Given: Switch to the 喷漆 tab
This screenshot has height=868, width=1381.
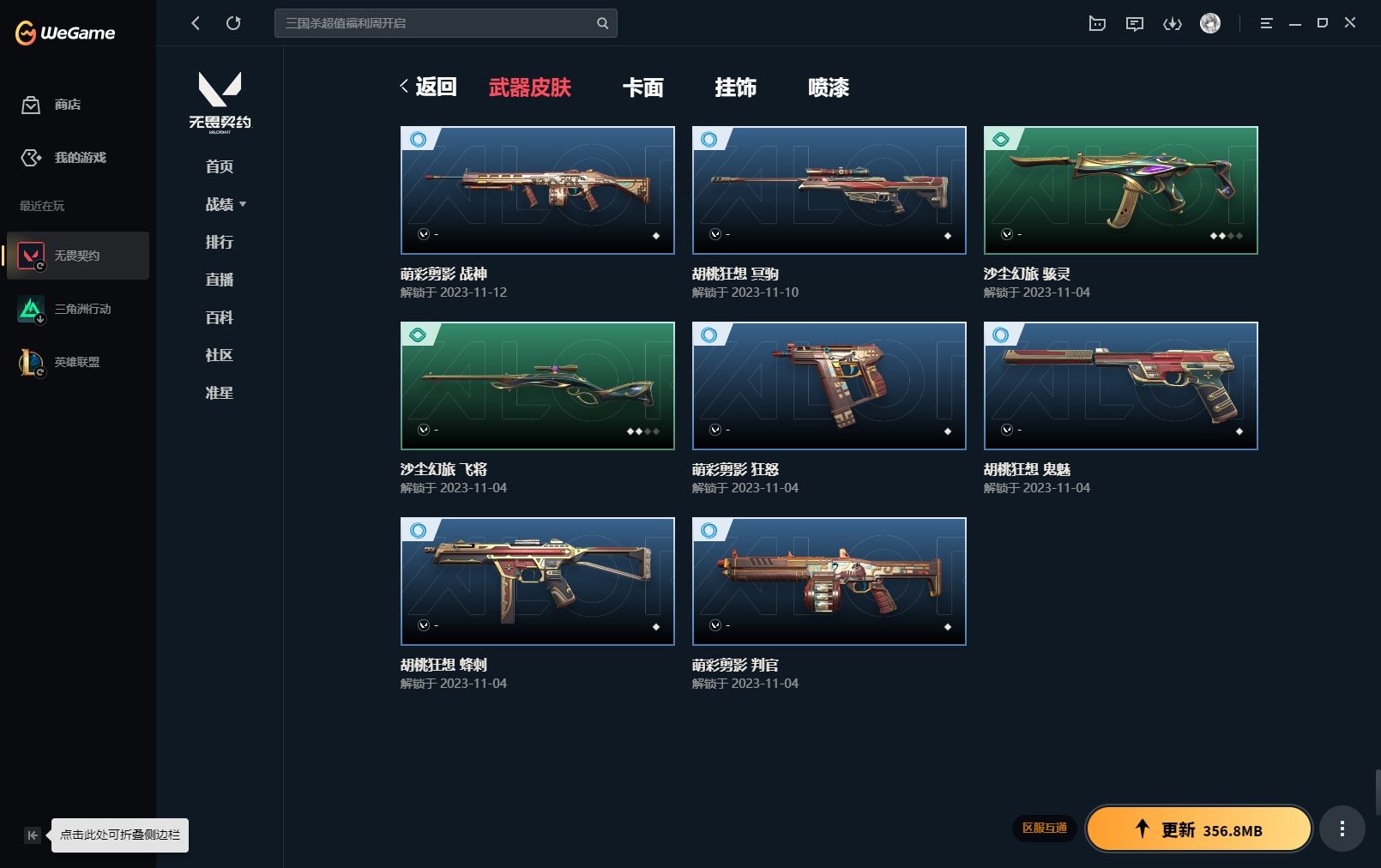Looking at the screenshot, I should click(828, 87).
